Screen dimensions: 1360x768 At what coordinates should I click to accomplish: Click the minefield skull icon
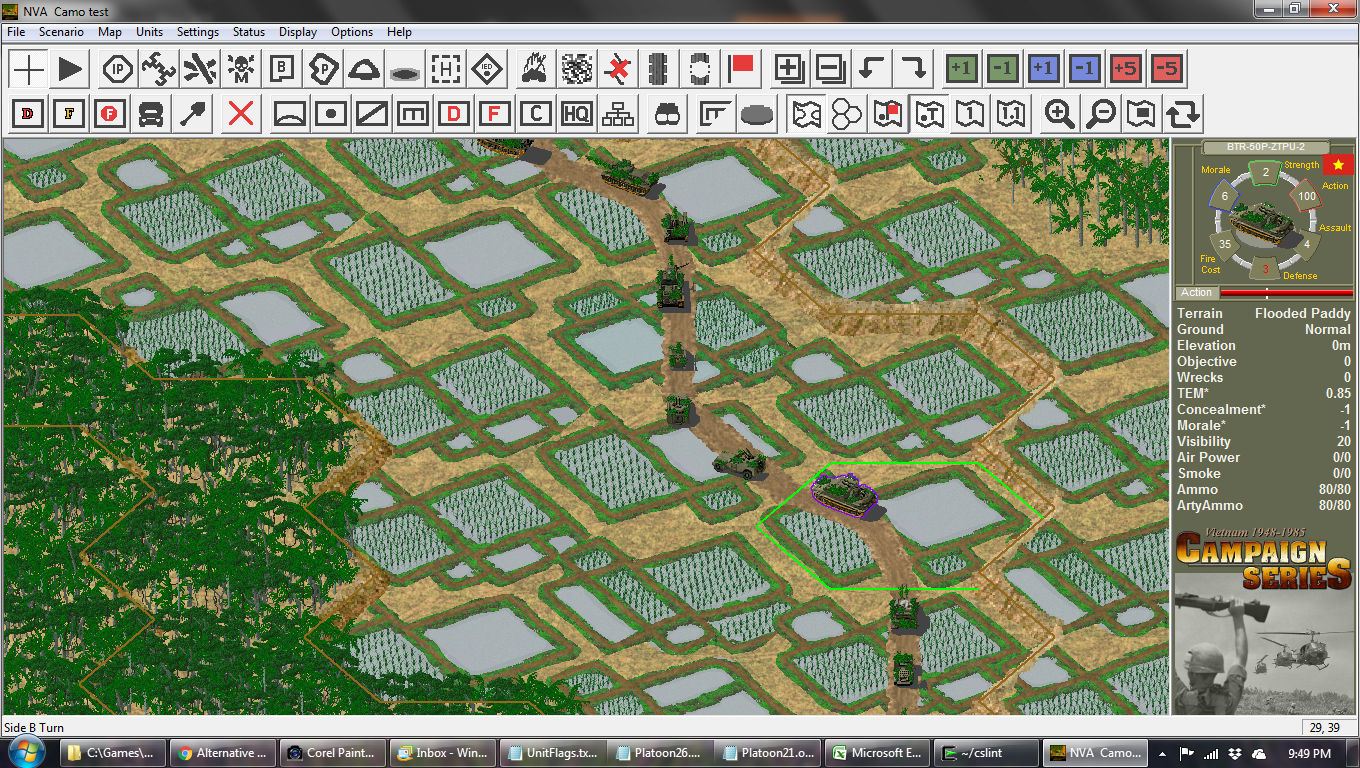pyautogui.click(x=240, y=70)
